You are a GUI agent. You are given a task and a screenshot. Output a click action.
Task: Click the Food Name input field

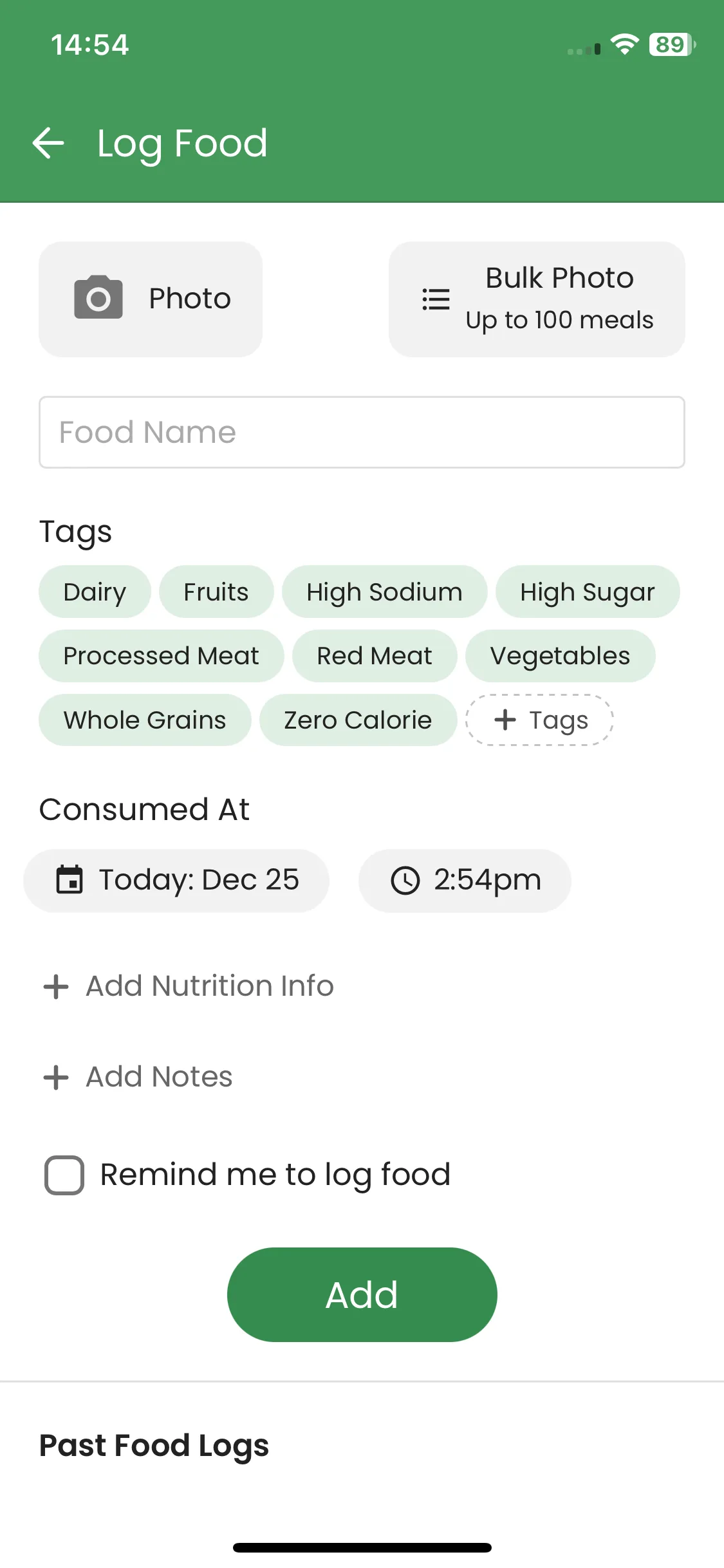(362, 432)
